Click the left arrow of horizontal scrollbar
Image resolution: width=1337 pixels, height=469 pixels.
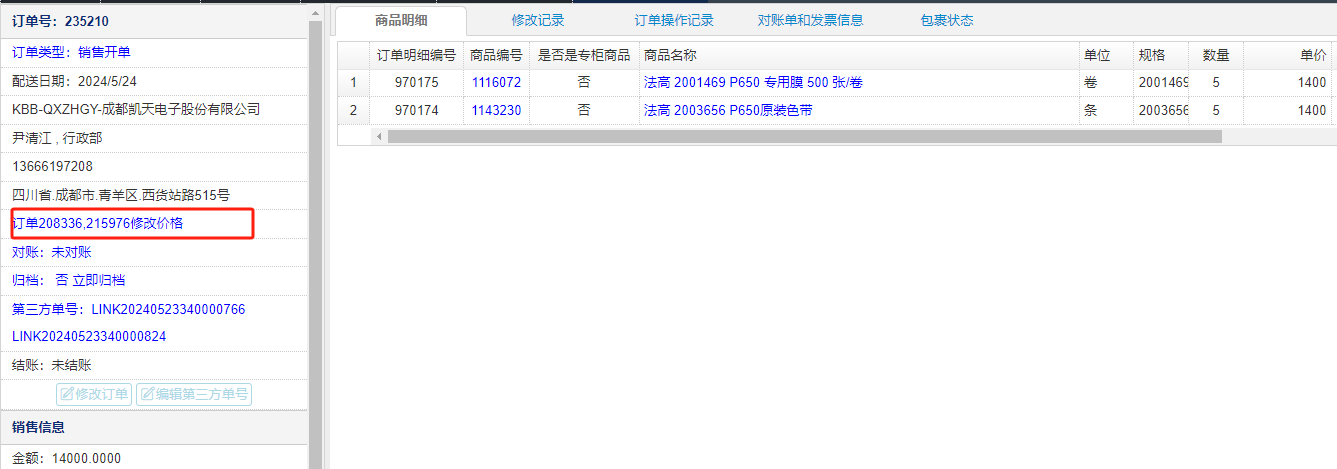pos(379,136)
